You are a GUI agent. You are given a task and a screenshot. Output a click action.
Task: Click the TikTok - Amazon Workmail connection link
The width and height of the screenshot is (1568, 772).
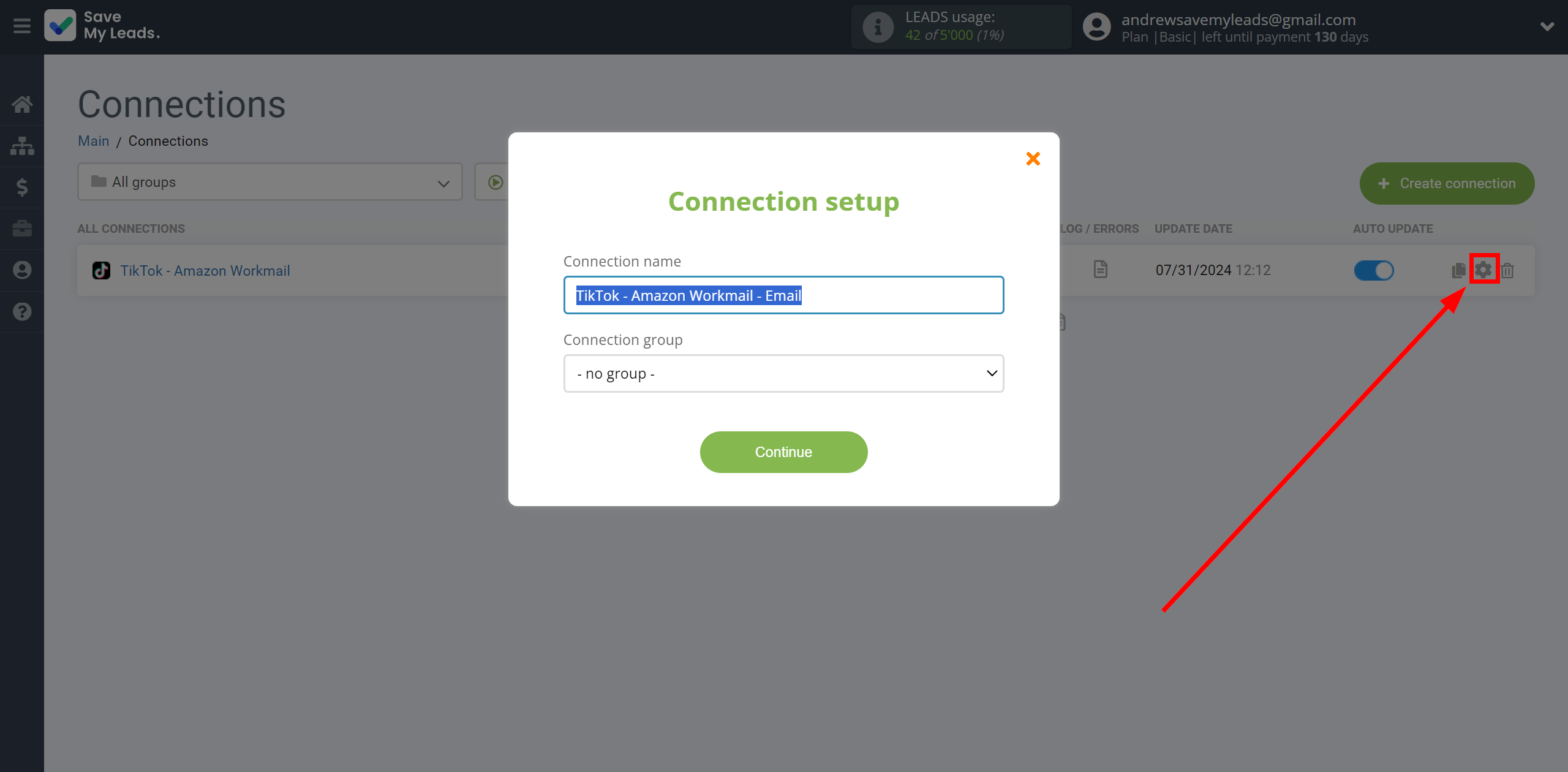point(204,271)
